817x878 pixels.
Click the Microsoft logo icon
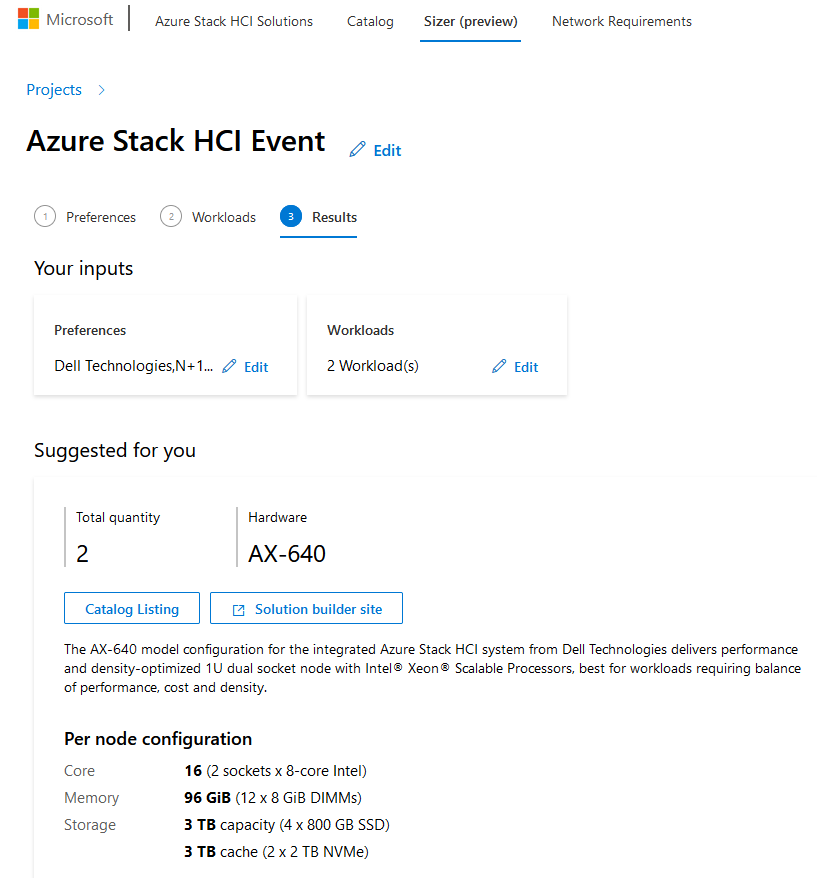[x=28, y=19]
